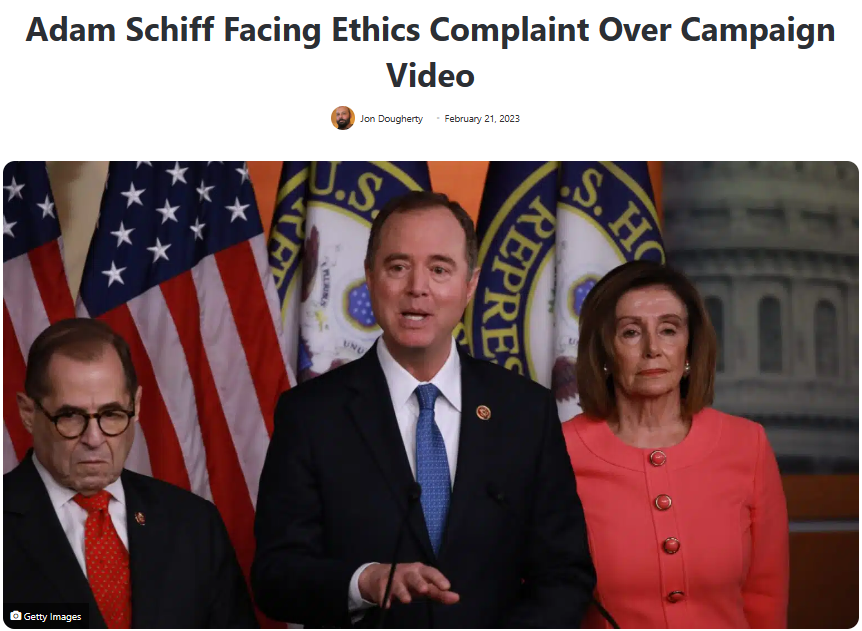862x631 pixels.
Task: Click the top button on the coral jacket
Action: [658, 457]
